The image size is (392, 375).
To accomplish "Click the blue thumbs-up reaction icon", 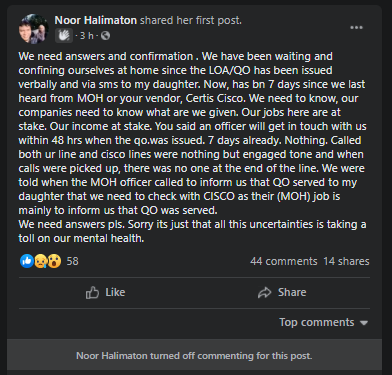I will 27,261.
